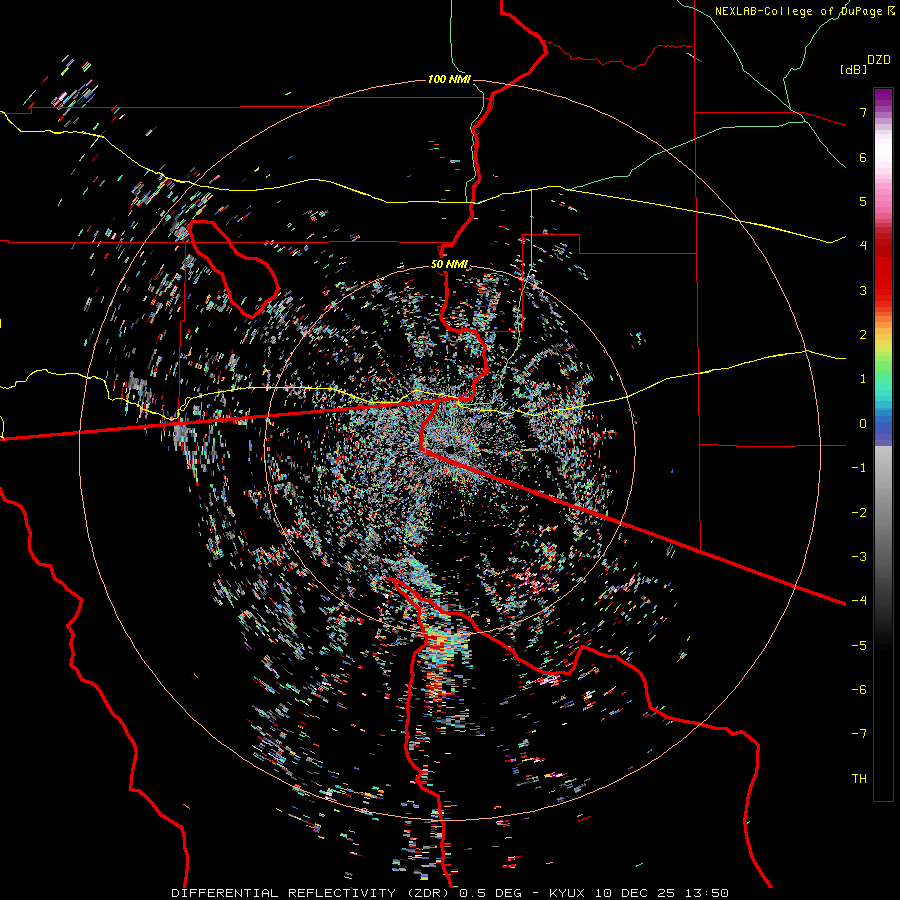Click the 50 NMI range ring label
Image resolution: width=900 pixels, height=900 pixels.
(449, 265)
